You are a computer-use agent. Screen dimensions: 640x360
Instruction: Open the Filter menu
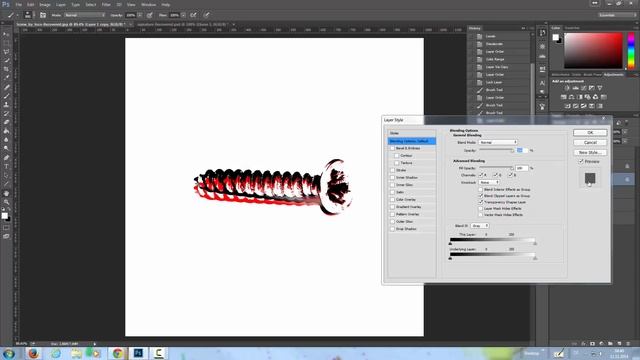106,4
